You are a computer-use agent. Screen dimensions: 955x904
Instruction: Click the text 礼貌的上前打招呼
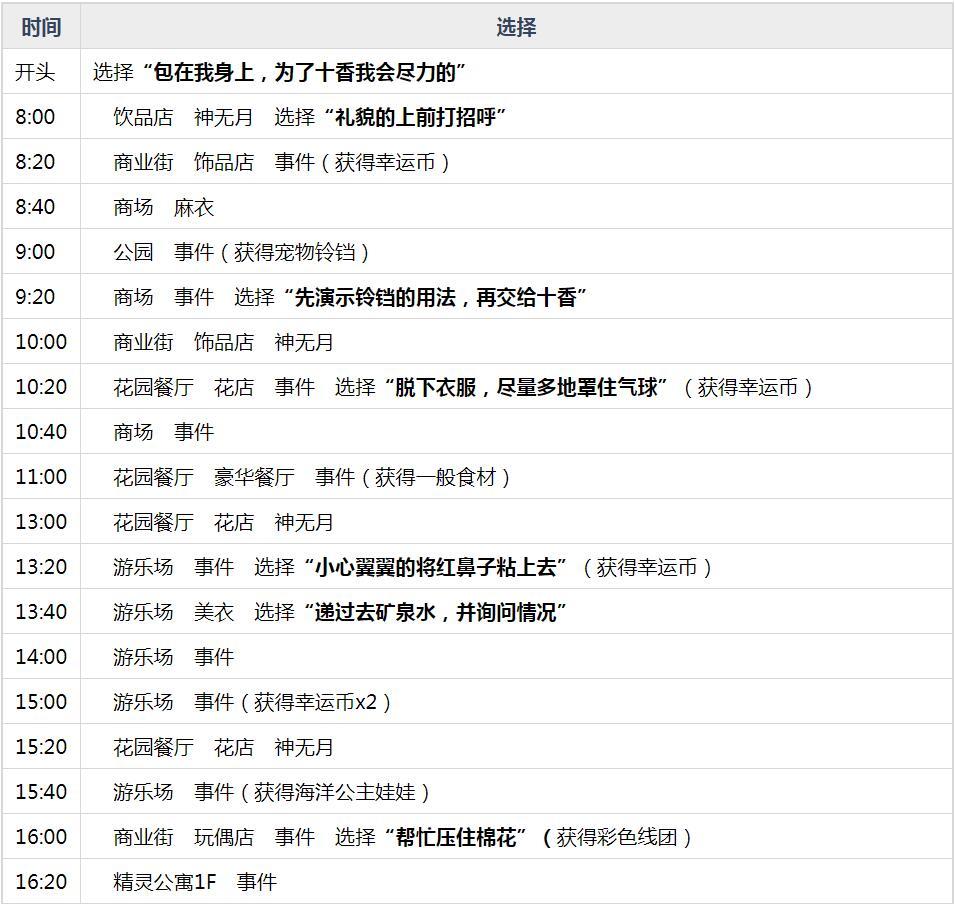point(415,116)
